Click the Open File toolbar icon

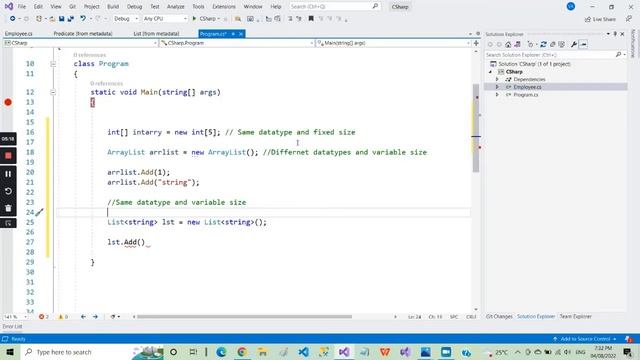click(52, 19)
